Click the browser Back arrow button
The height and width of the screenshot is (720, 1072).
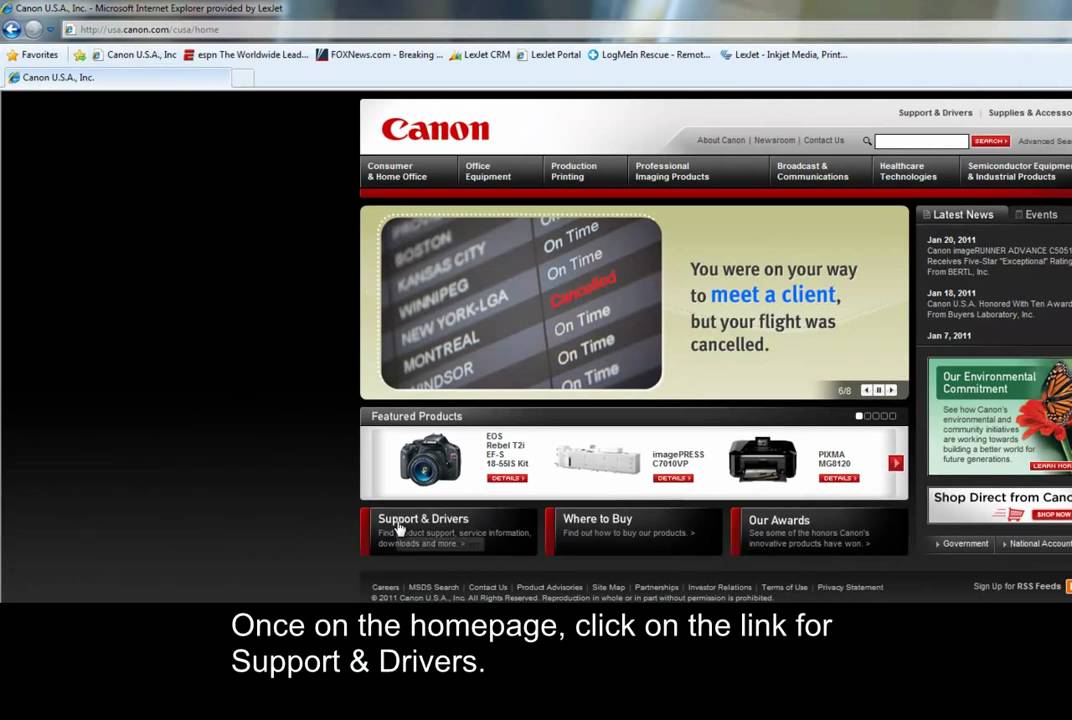click(x=12, y=29)
